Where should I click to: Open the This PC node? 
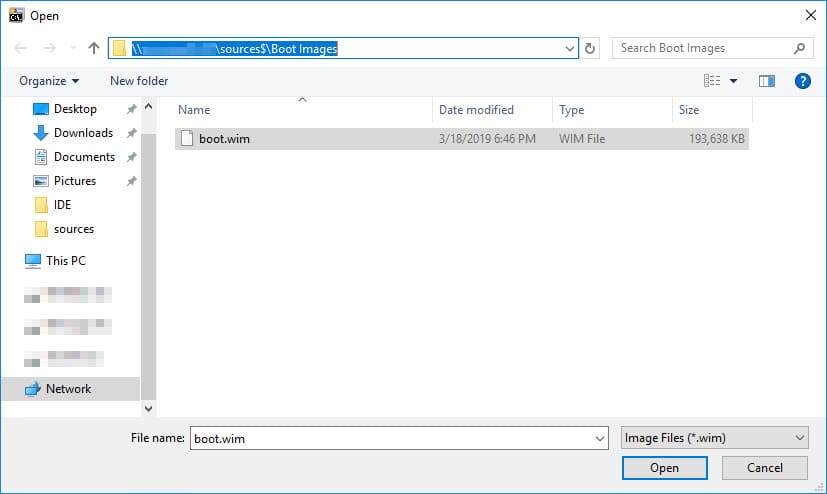[x=65, y=261]
